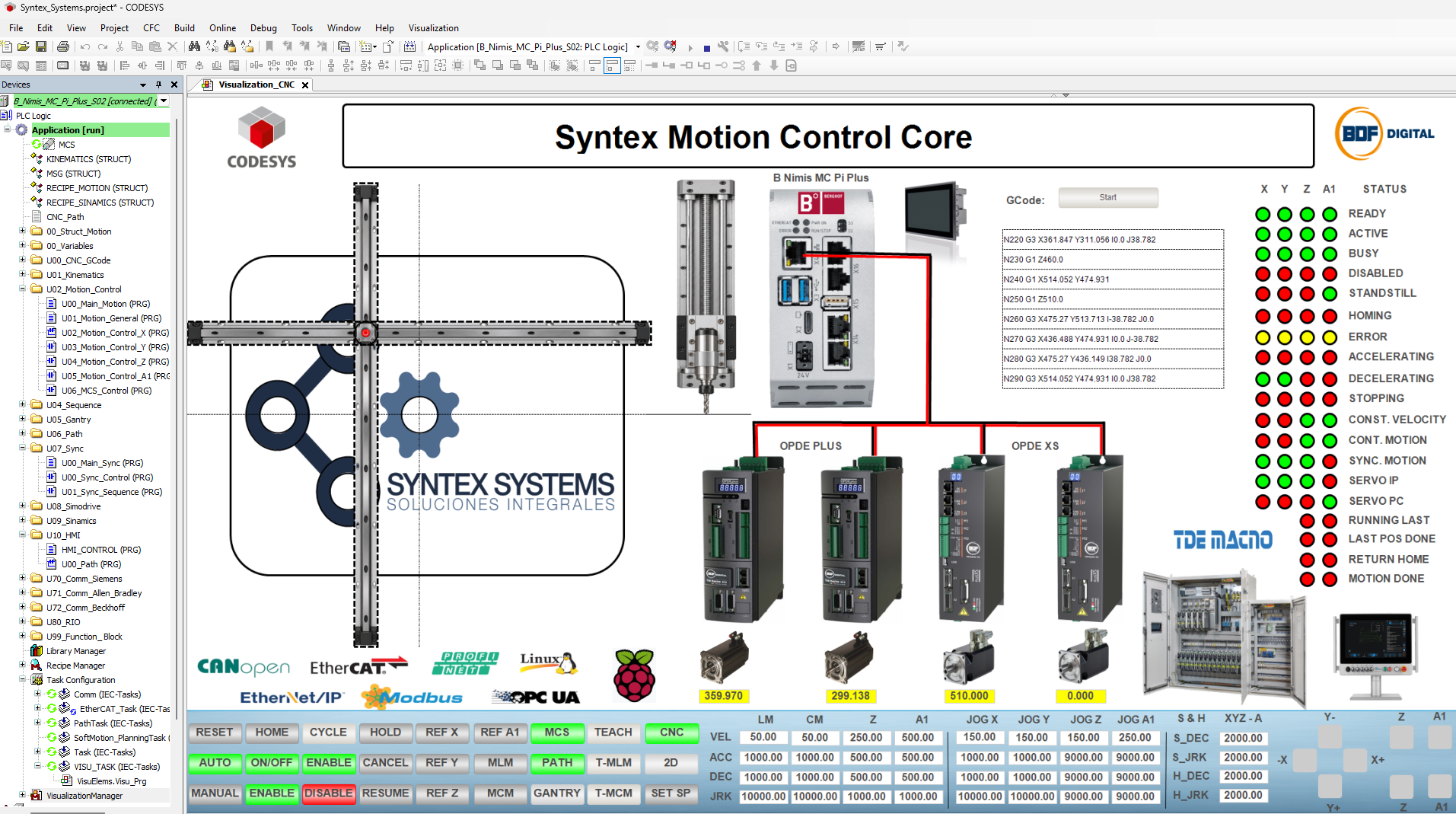Click the blue Stop square icon

pyautogui.click(x=706, y=47)
